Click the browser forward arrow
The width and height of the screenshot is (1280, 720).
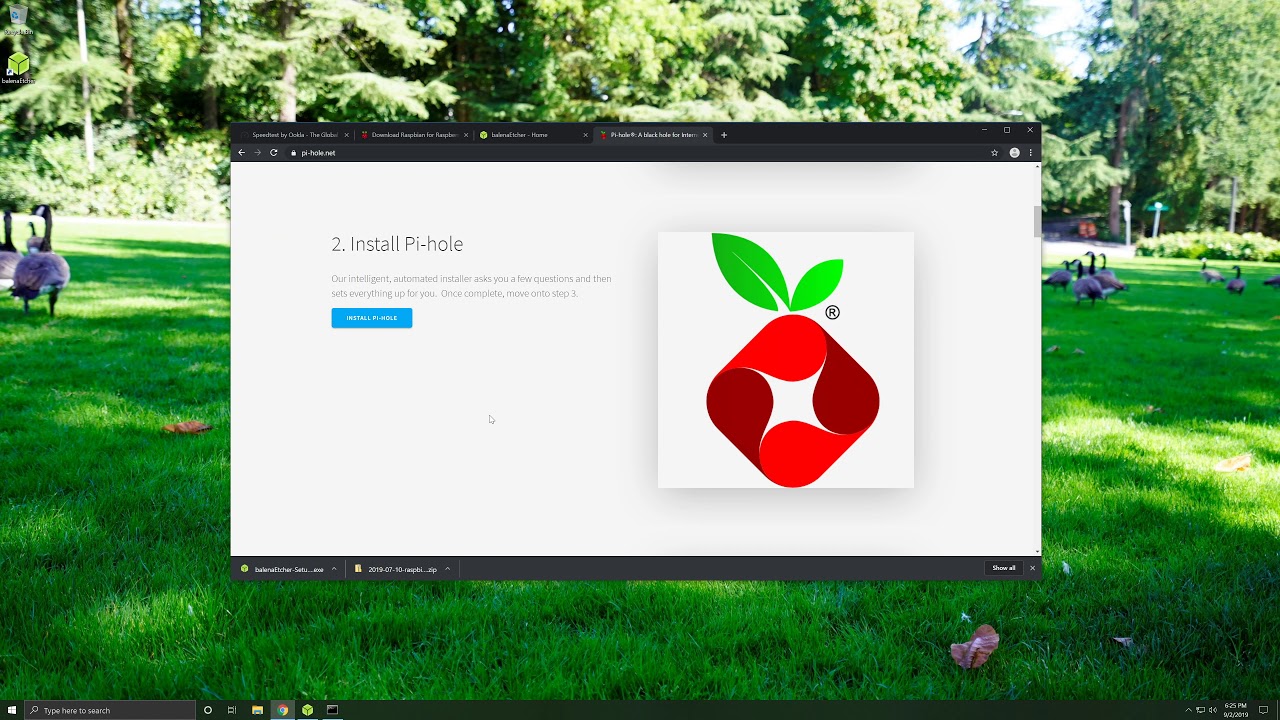coord(257,153)
